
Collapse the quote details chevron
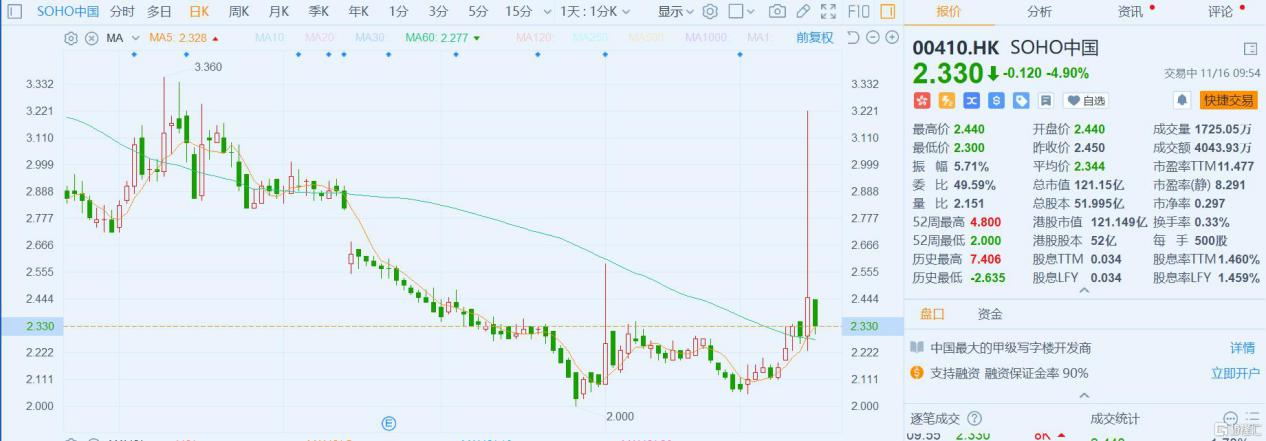point(1084,290)
